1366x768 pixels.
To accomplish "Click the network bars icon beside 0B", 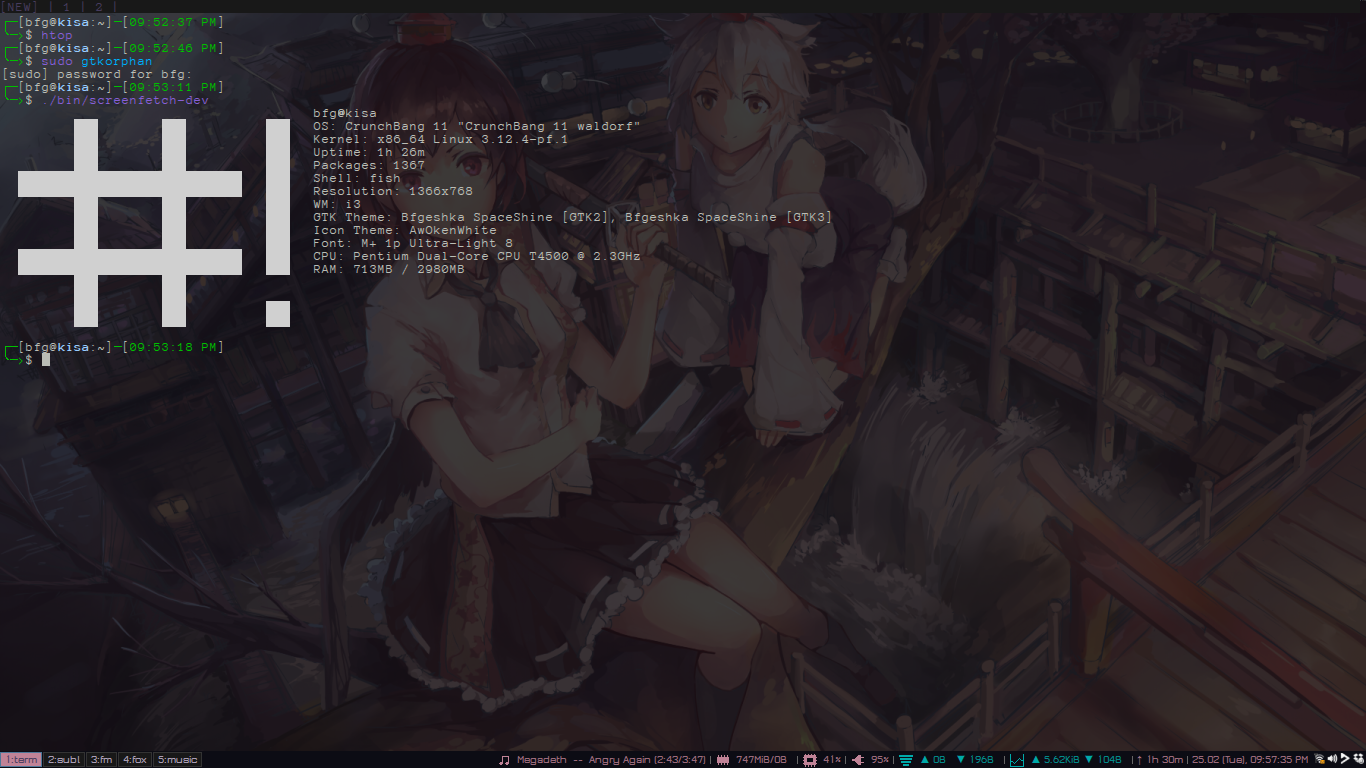I will click(906, 760).
